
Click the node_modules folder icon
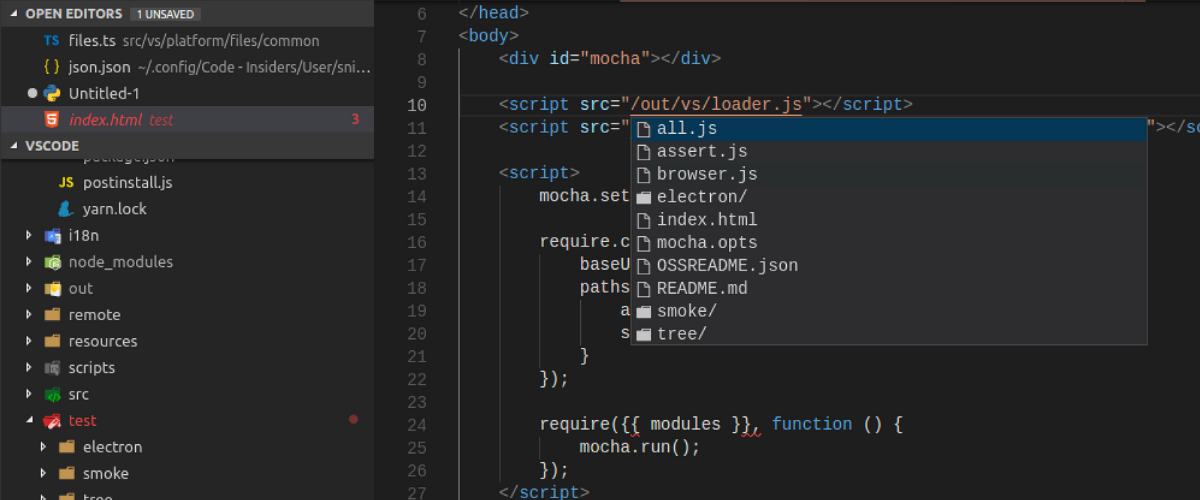point(52,262)
